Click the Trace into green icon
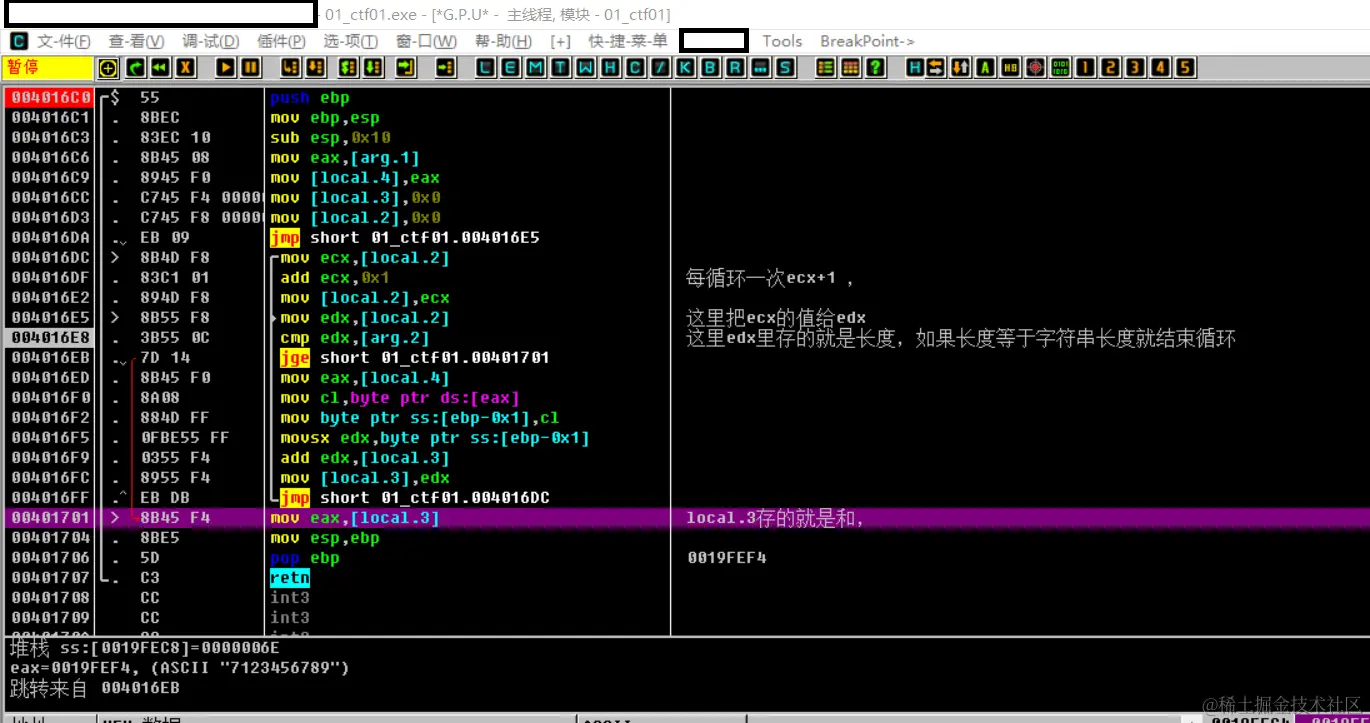 (349, 68)
